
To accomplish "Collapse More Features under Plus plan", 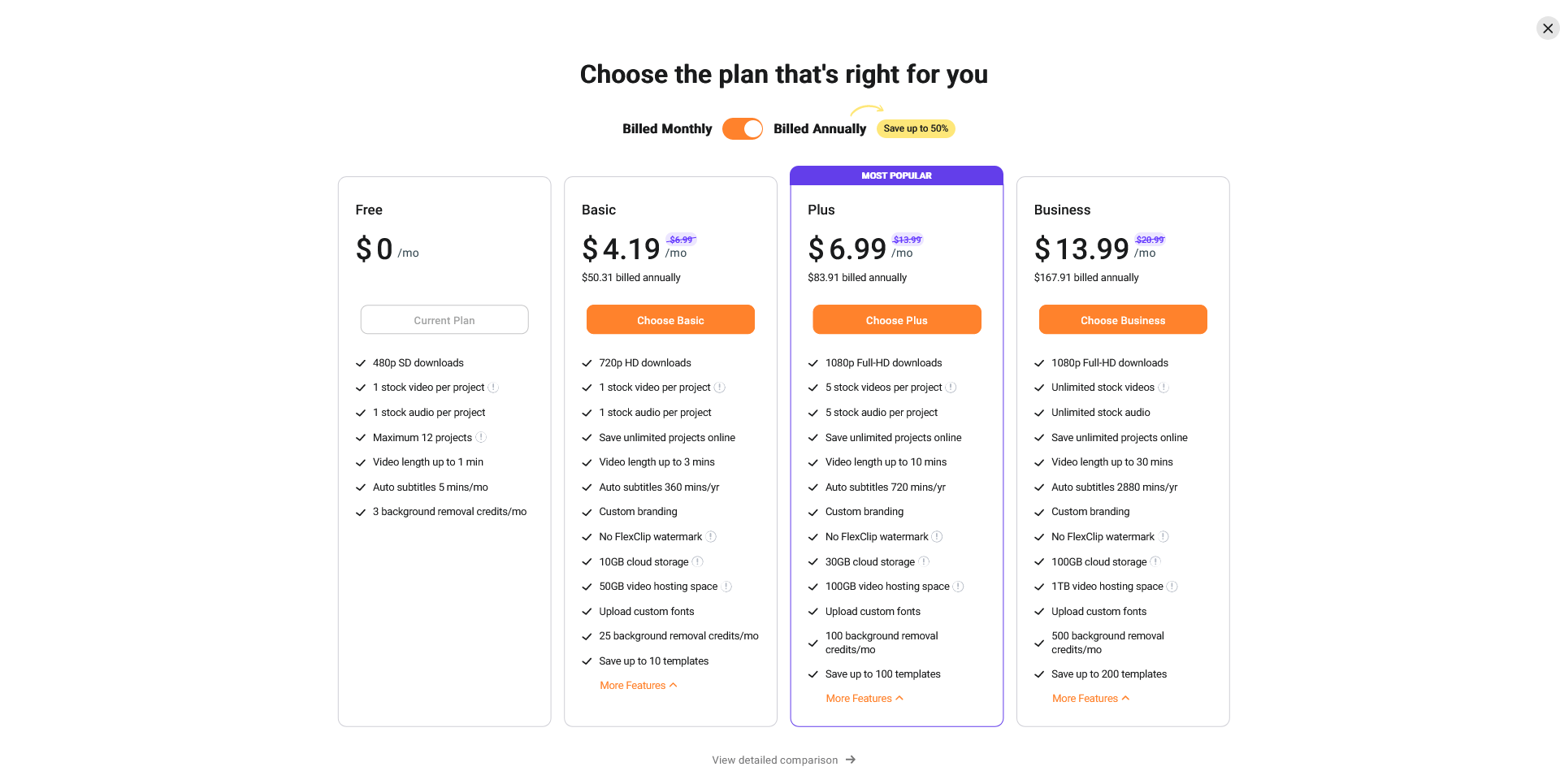I will click(864, 699).
